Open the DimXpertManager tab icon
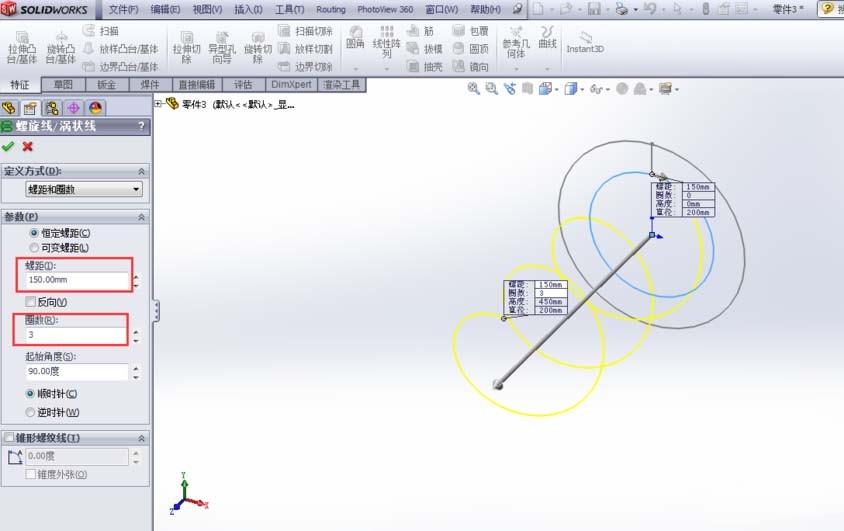This screenshot has height=531, width=844. point(73,108)
